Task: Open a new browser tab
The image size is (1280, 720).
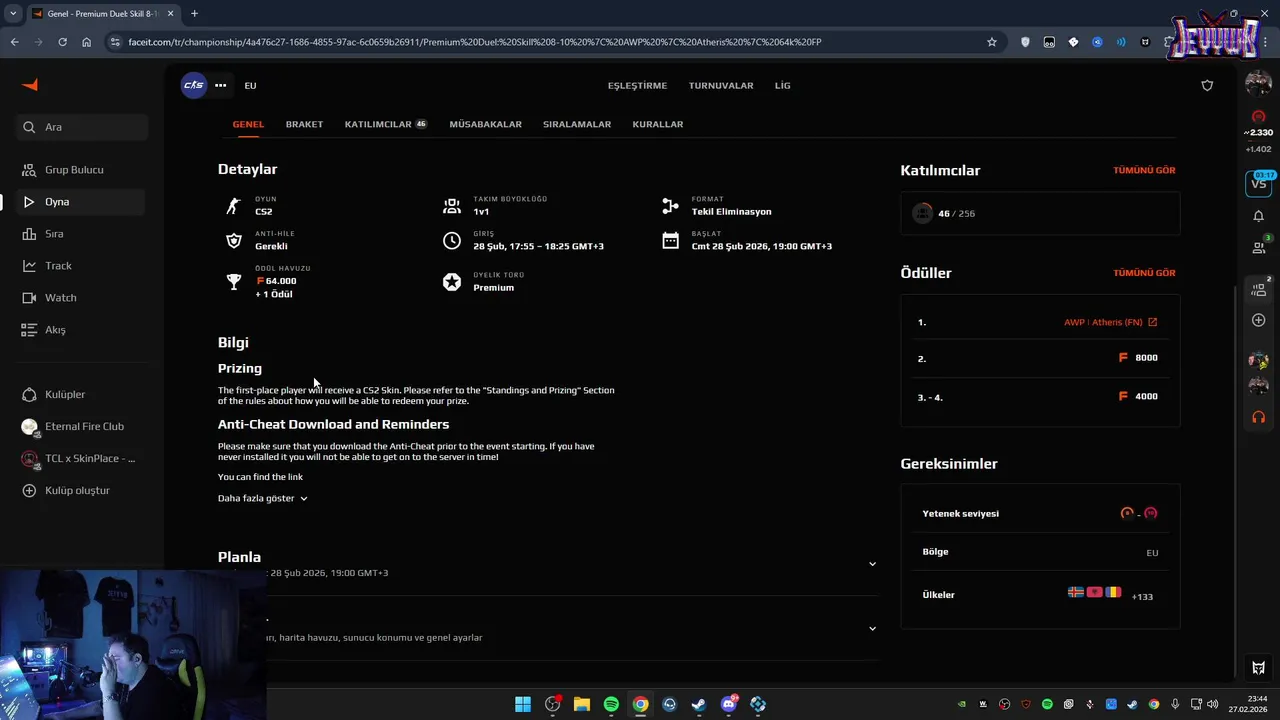Action: pyautogui.click(x=194, y=14)
